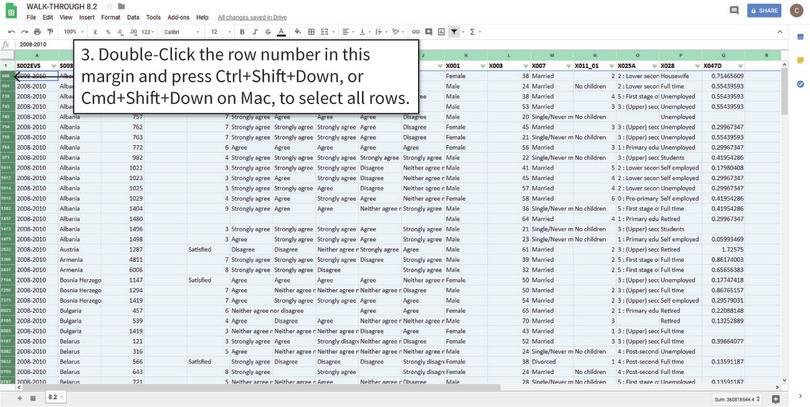Open the font size 12 dropdown

[221, 32]
